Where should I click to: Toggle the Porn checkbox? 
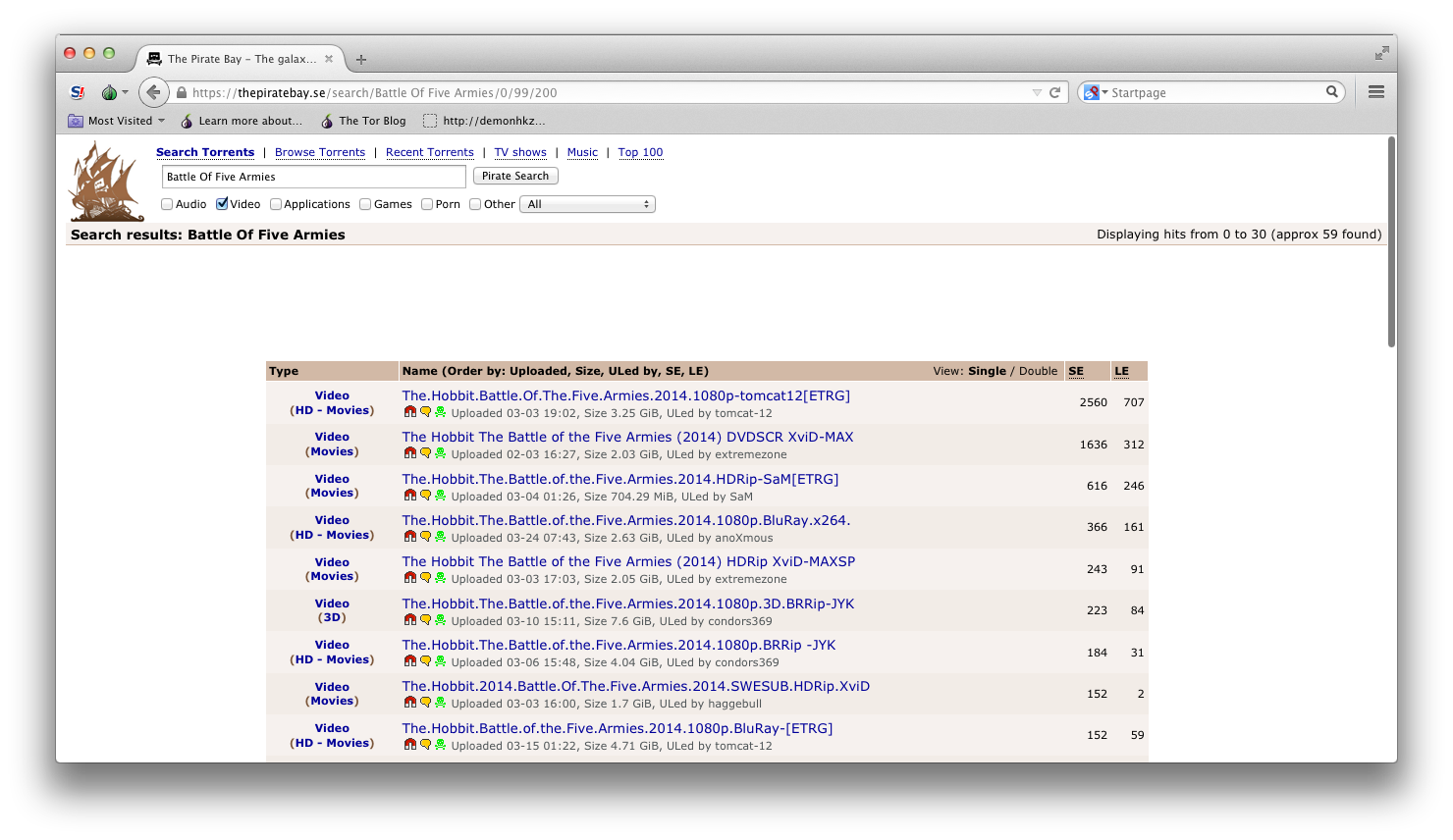point(427,204)
